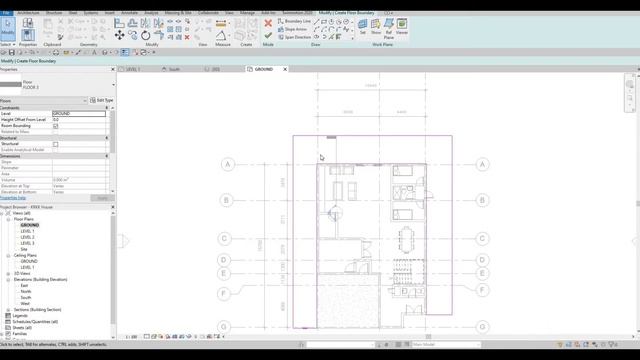Click the Height Offset From Level field
This screenshot has height=360, width=640.
(79, 120)
